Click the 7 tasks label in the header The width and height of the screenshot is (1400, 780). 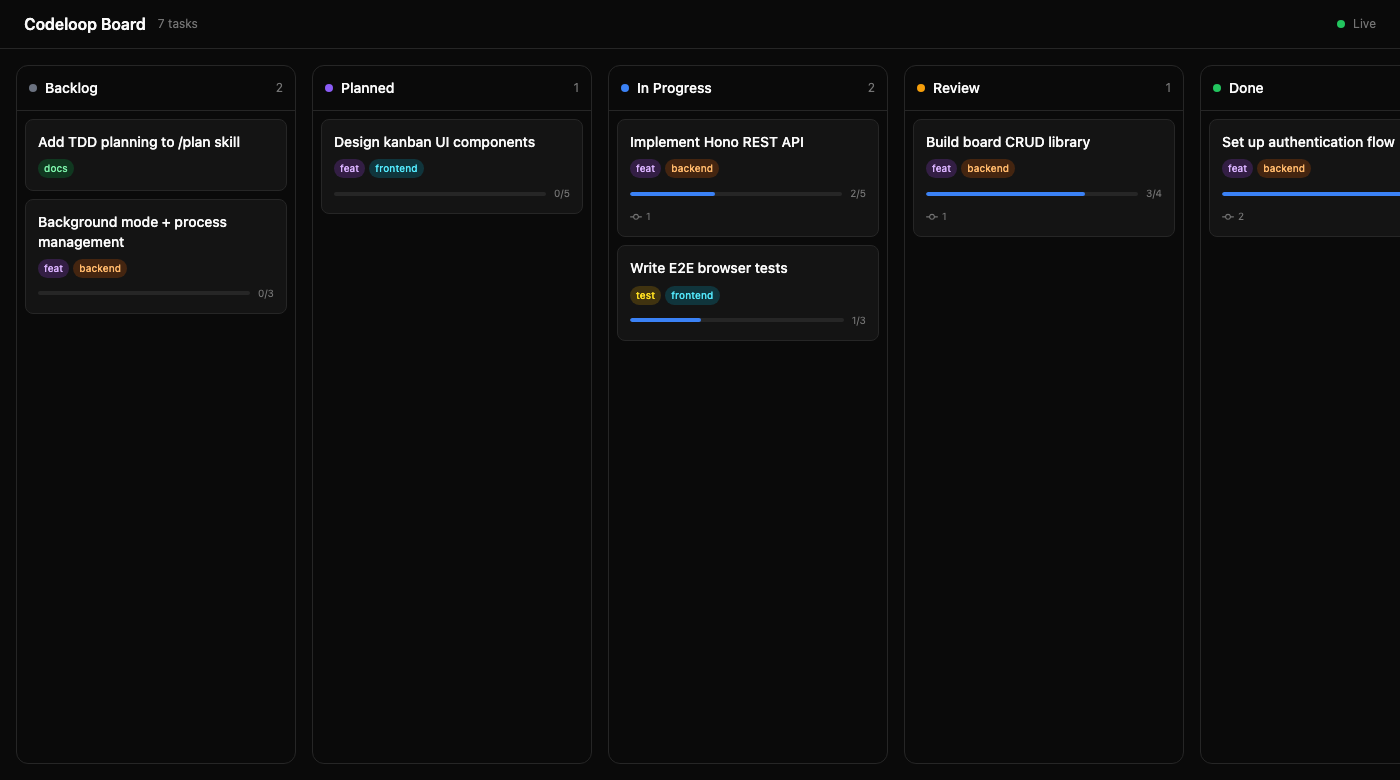point(177,23)
